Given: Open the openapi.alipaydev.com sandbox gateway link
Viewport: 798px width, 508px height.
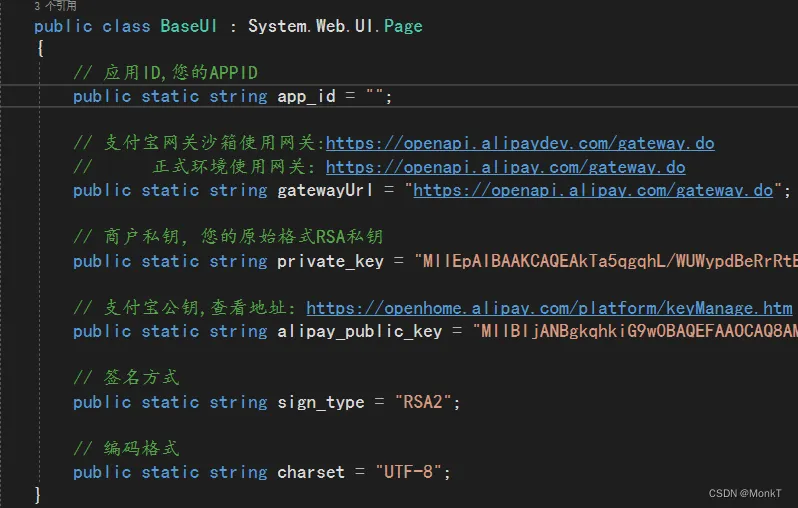Looking at the screenshot, I should 520,143.
